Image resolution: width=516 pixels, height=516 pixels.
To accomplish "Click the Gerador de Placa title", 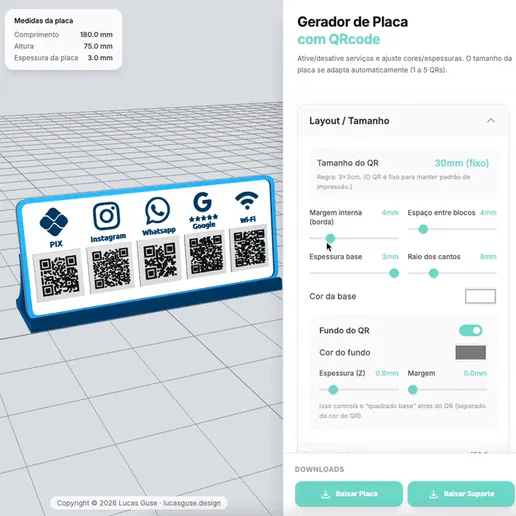I will [352, 22].
